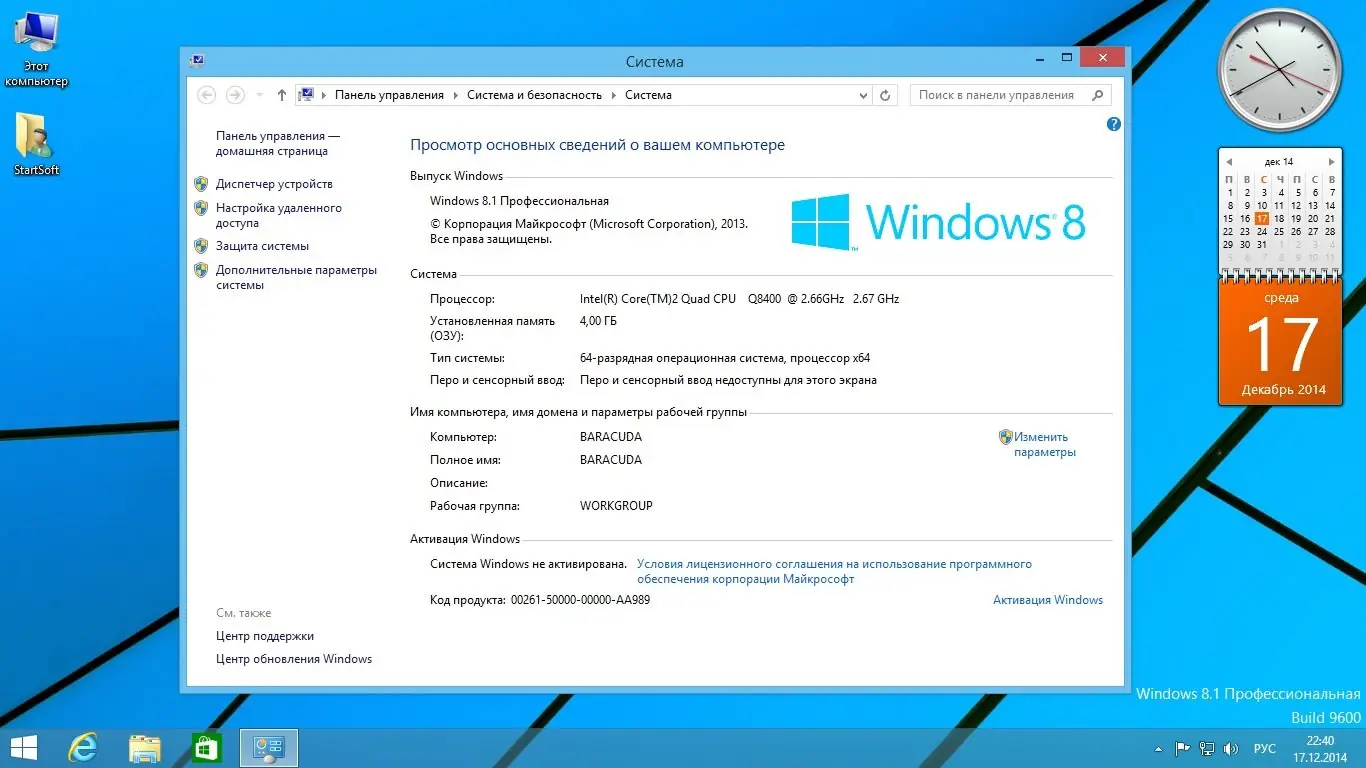1366x768 pixels.
Task: Click the дек 14 calendar month header
Action: click(x=1279, y=161)
